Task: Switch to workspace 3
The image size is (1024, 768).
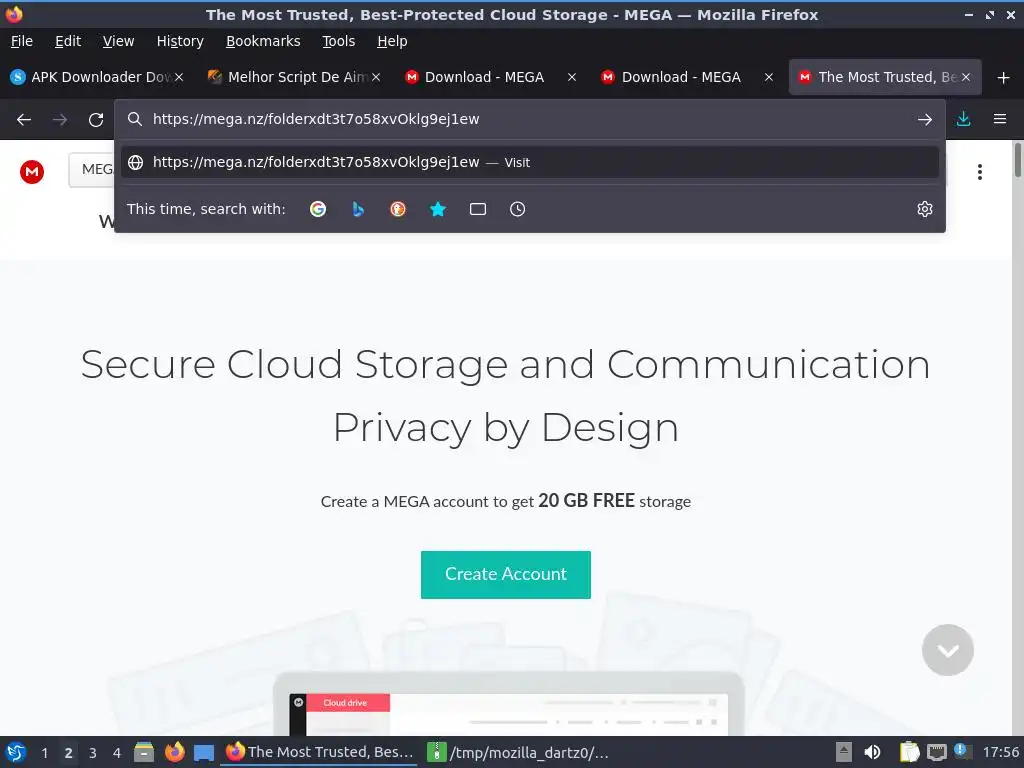Action: pos(93,753)
